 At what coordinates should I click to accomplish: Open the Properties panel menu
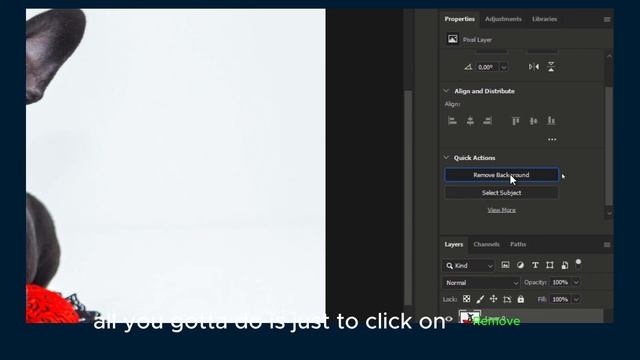[x=607, y=20]
